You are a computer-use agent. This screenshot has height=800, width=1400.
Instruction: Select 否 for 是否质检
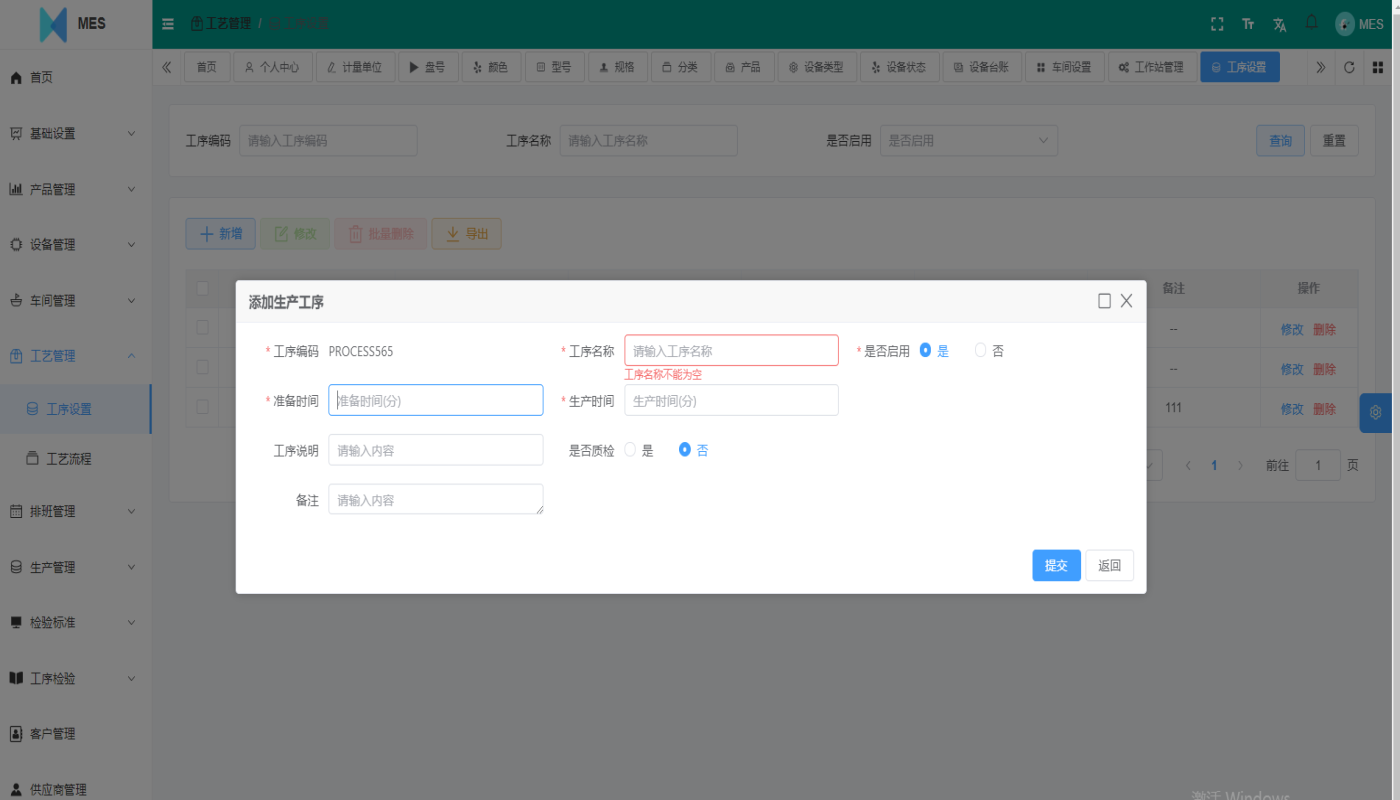coord(694,450)
